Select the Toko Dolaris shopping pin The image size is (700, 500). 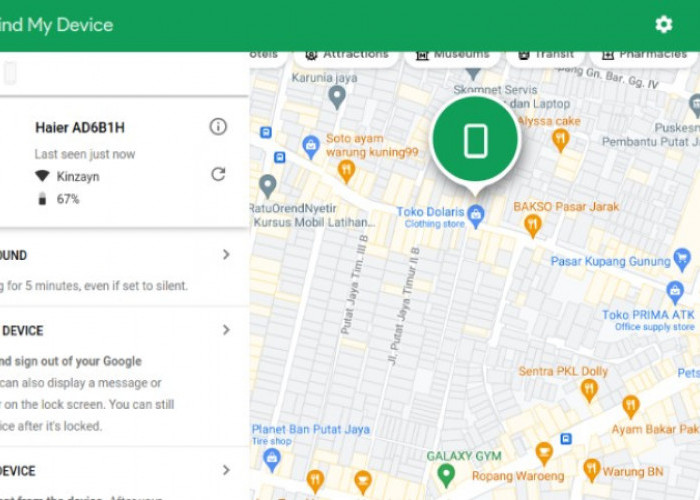476,217
